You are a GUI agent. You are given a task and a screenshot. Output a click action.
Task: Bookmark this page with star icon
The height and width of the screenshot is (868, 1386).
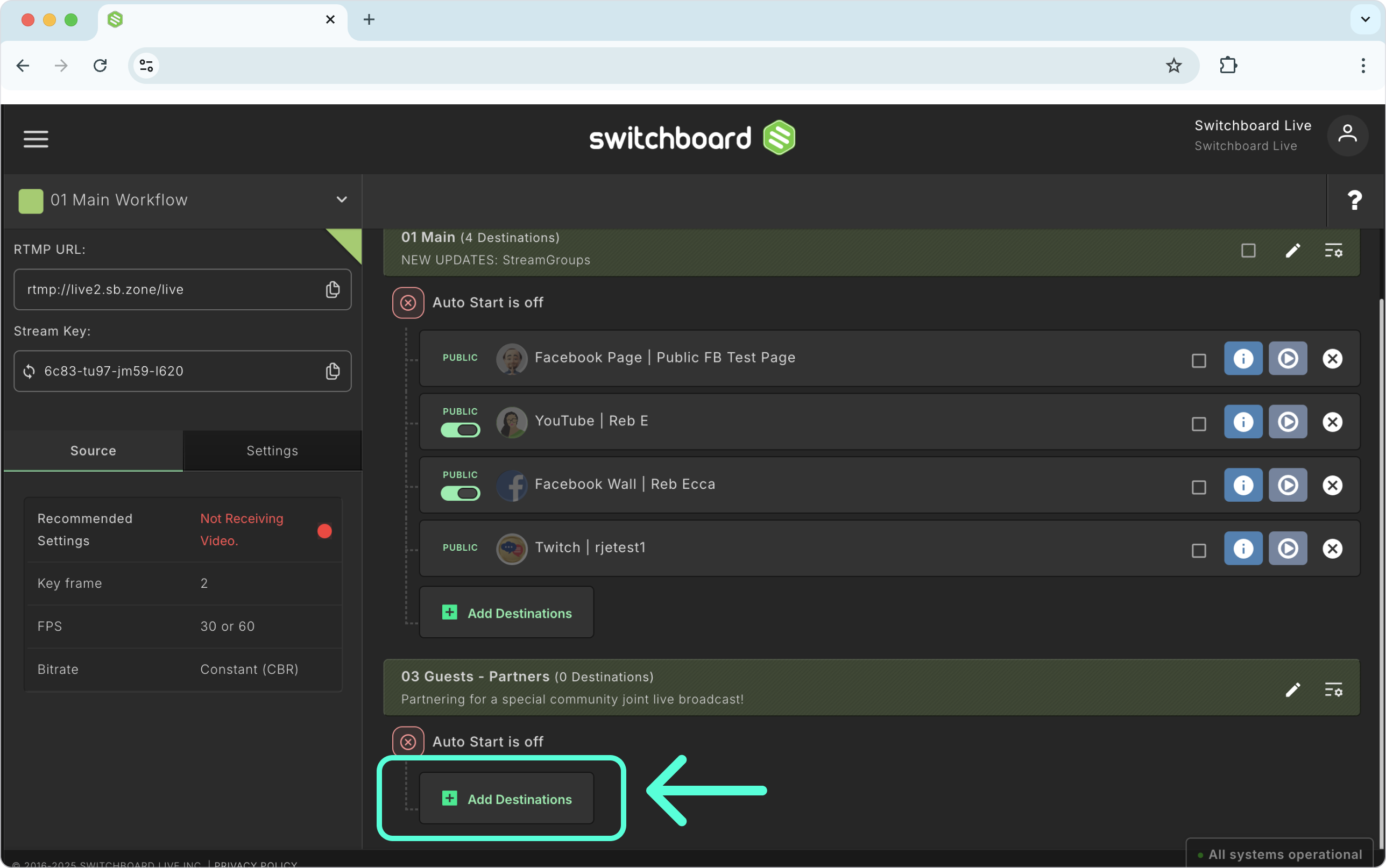coord(1173,66)
